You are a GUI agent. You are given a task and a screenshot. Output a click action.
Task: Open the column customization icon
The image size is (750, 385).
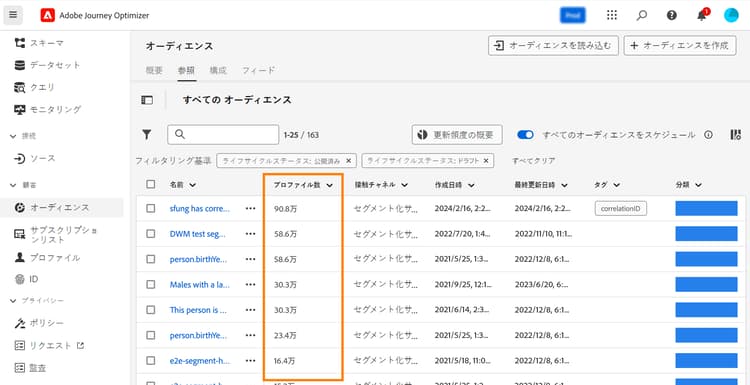pos(736,135)
